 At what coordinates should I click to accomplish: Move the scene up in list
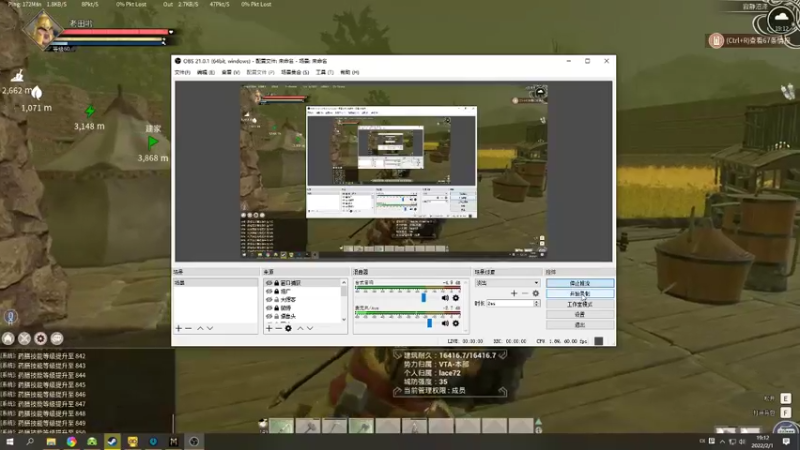(x=200, y=329)
